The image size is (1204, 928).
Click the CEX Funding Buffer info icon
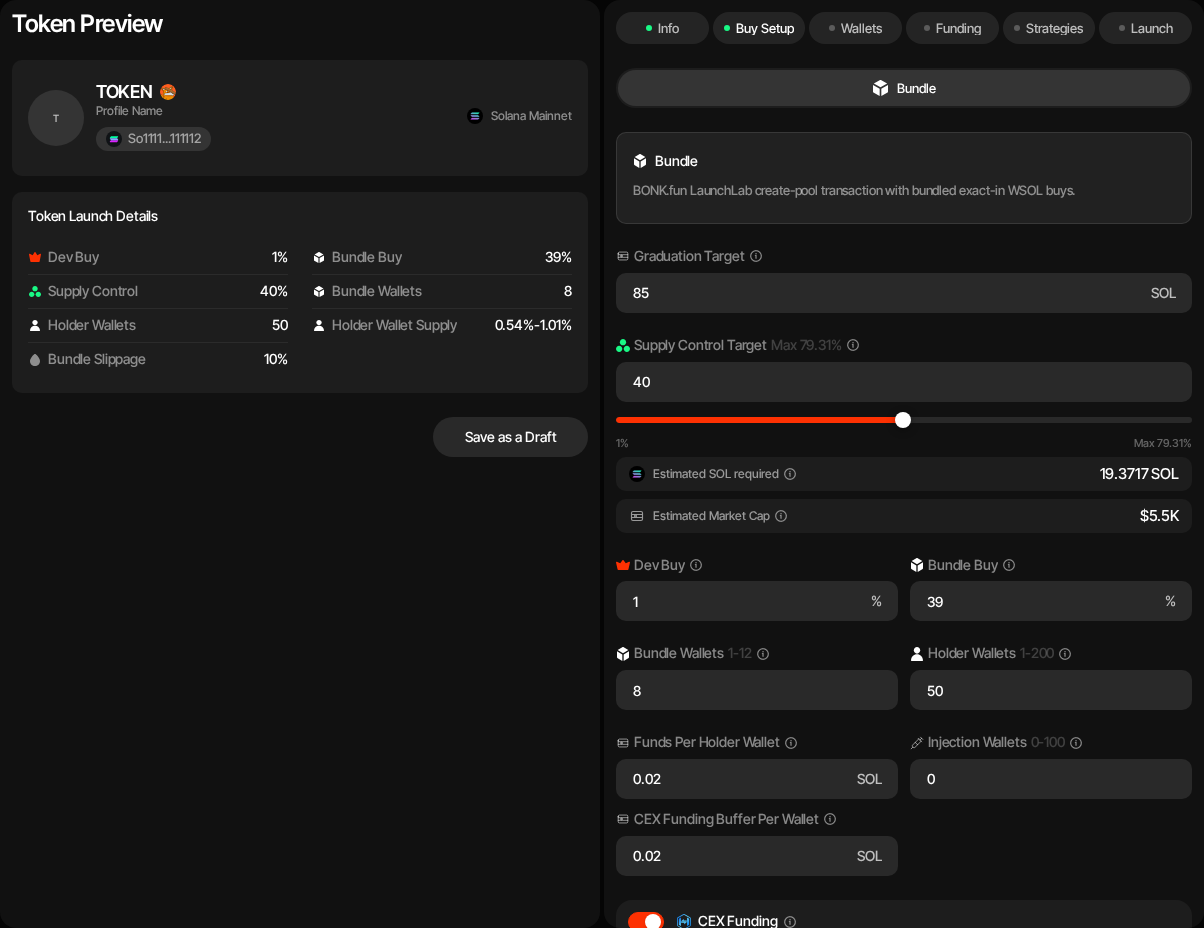point(830,819)
